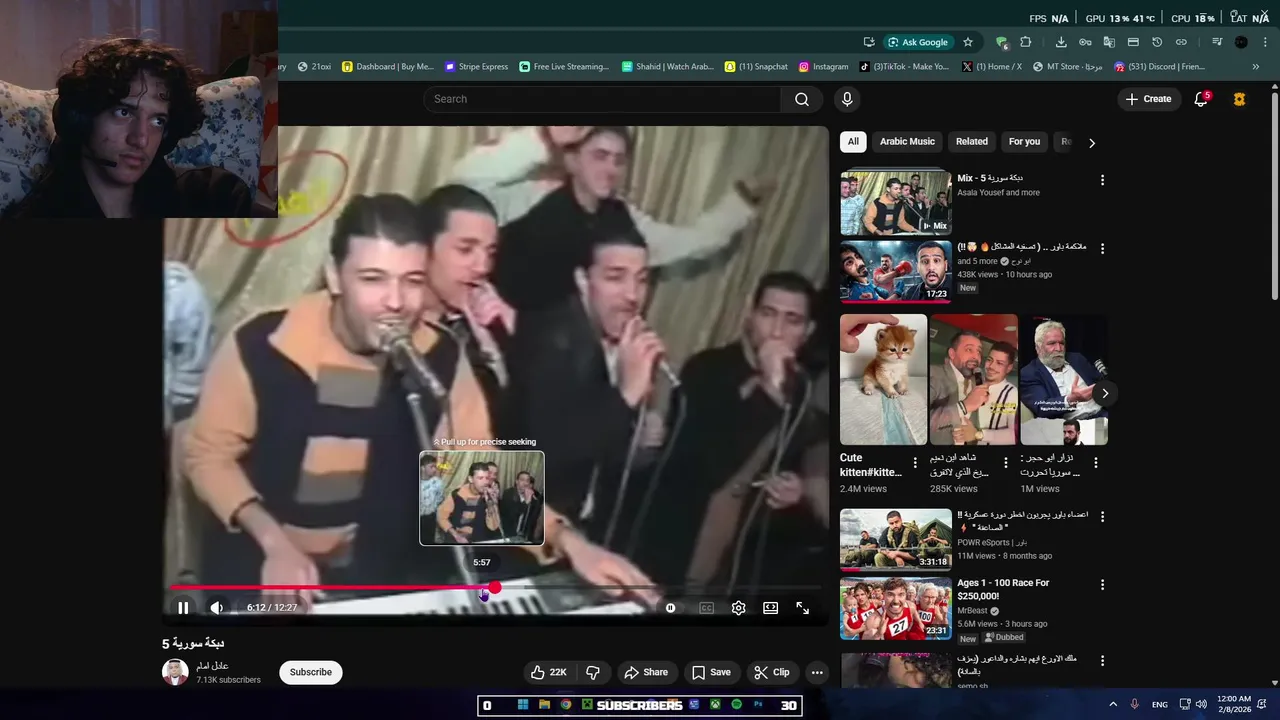Screen dimensions: 1280x720
Task: Bookmark this page with the star icon
Action: coord(968,42)
